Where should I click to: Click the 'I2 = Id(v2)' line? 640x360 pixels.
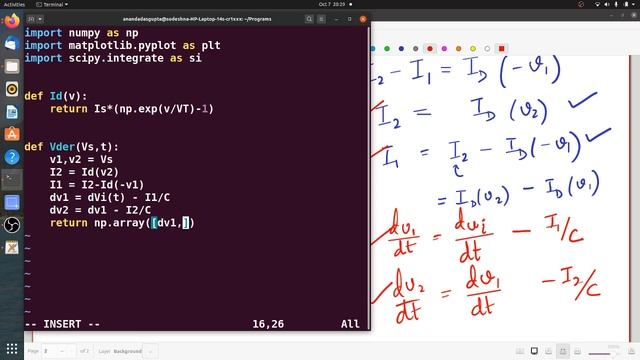(x=84, y=172)
